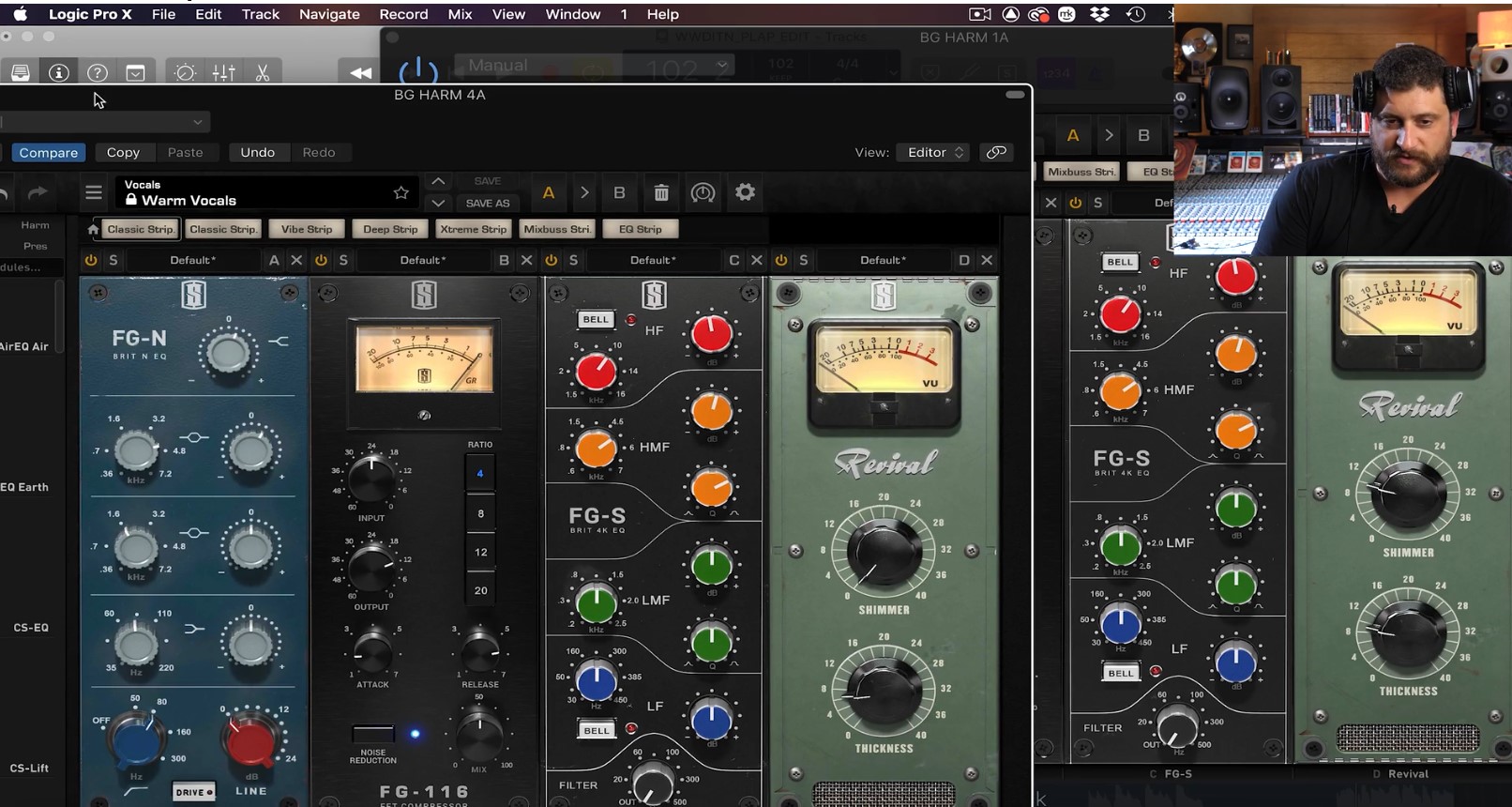The width and height of the screenshot is (1512, 807).
Task: Toggle HF BELL switch on FG-S
Action: pyautogui.click(x=596, y=319)
